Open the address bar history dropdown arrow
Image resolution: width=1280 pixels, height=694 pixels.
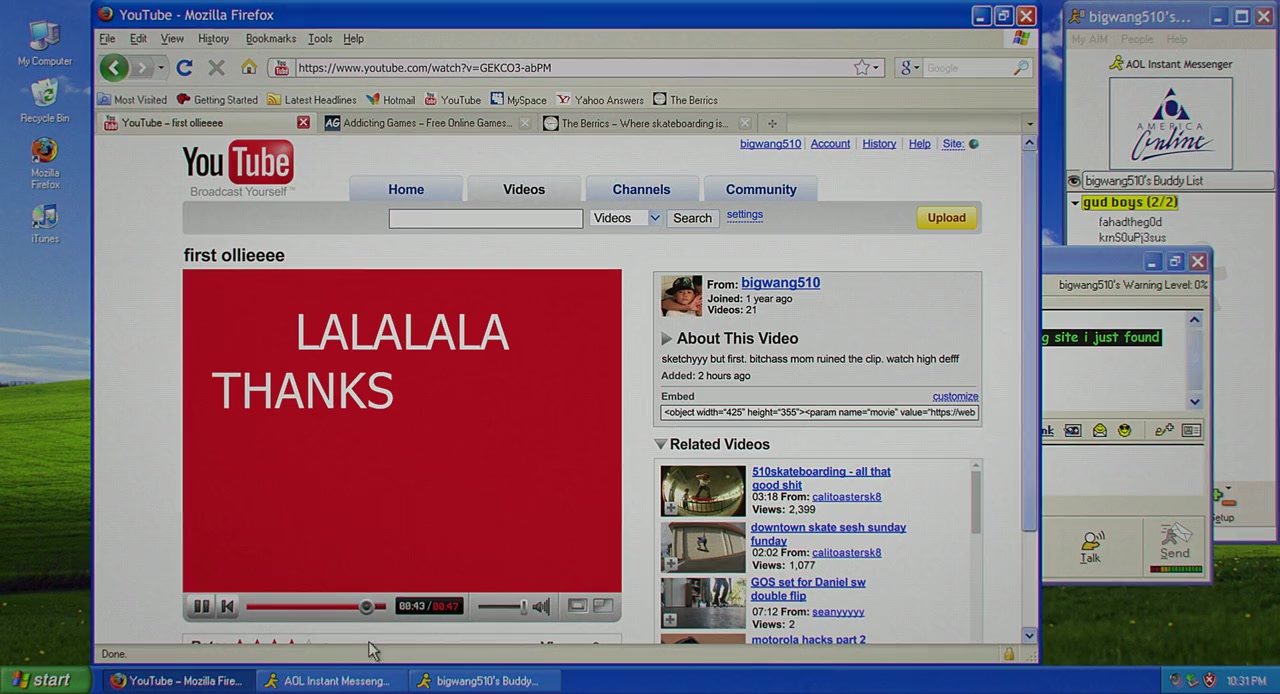tap(877, 68)
